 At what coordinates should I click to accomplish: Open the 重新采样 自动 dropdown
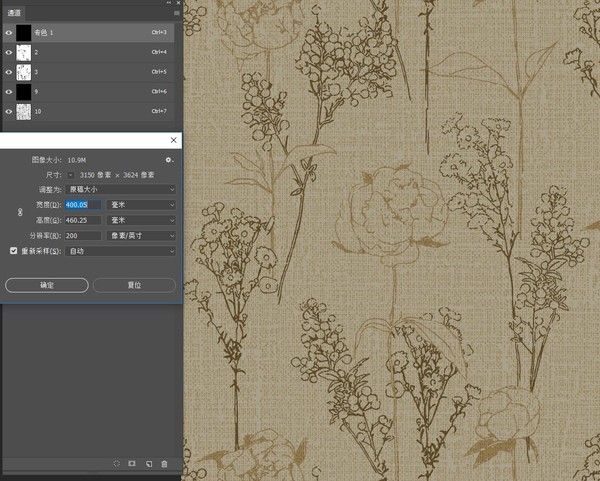[x=120, y=251]
